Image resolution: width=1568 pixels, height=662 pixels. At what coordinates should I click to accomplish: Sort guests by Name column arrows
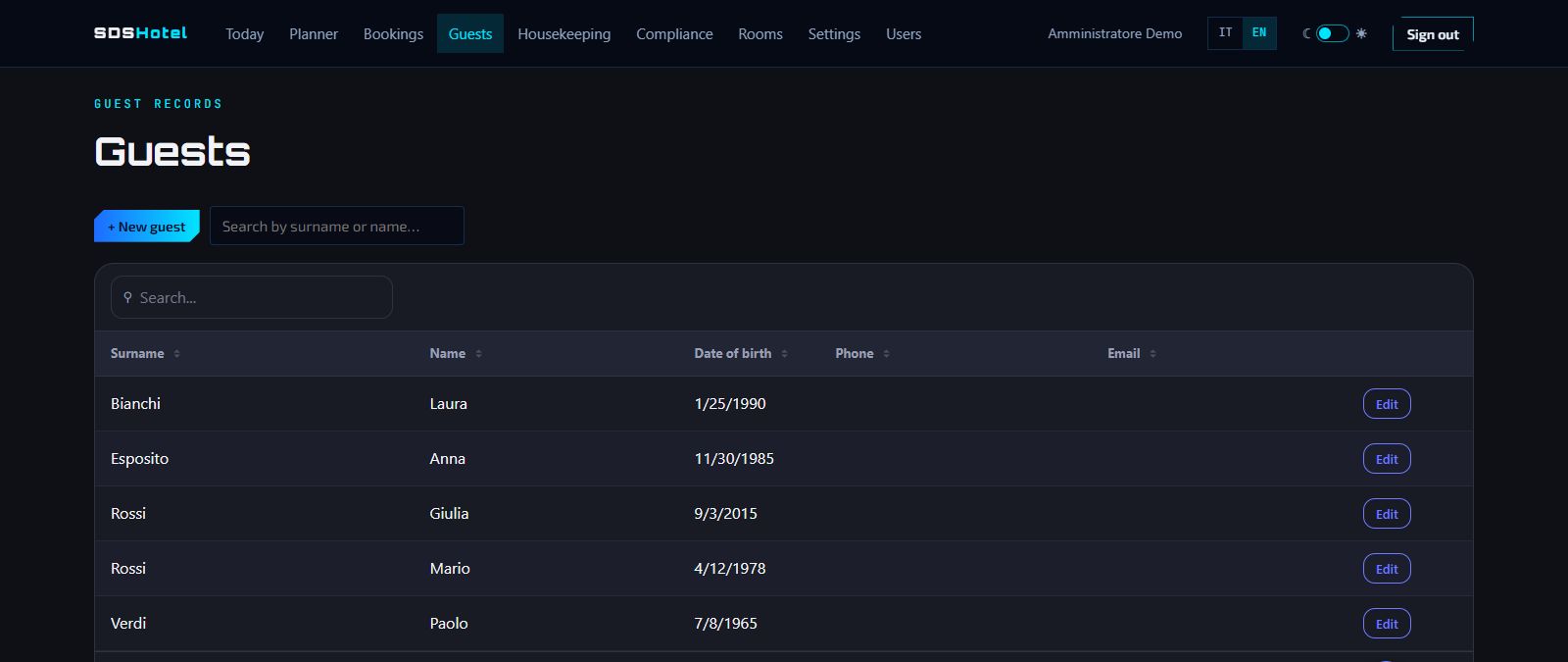[x=478, y=354]
